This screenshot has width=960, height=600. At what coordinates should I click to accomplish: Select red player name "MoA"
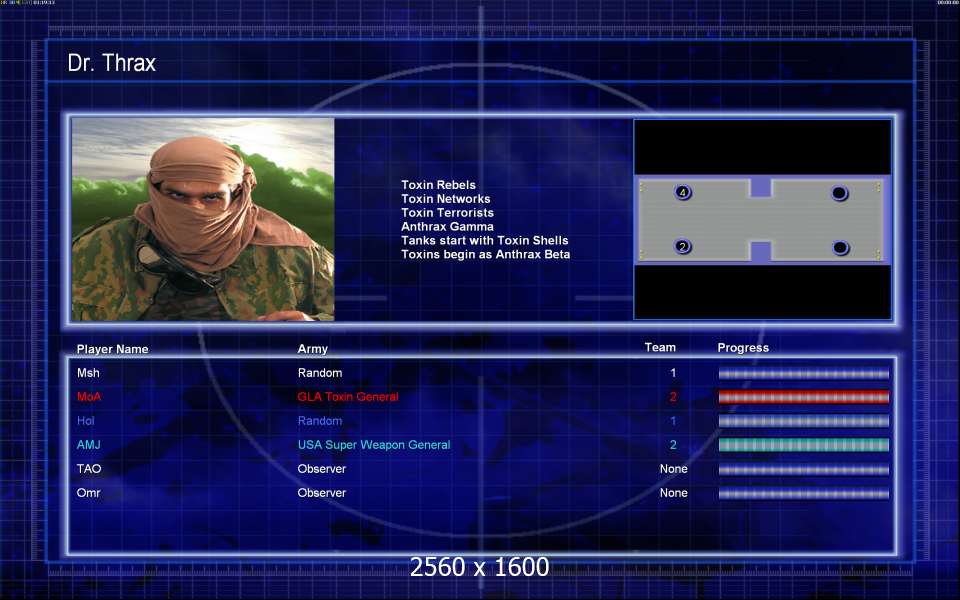(89, 397)
